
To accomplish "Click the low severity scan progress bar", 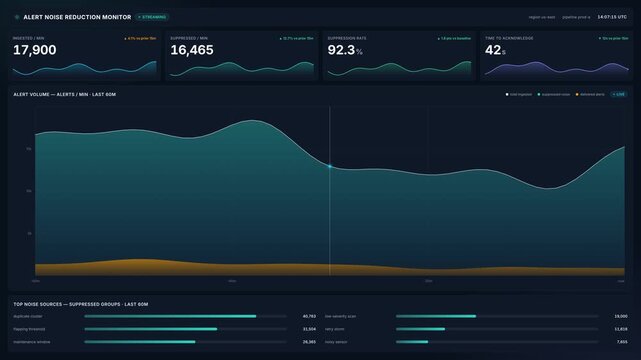I will coord(497,316).
